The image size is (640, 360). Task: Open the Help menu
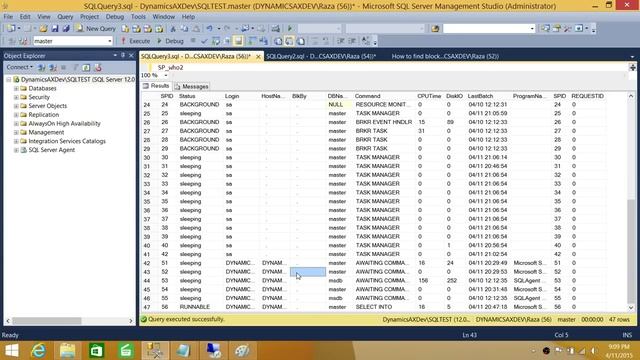(x=188, y=17)
